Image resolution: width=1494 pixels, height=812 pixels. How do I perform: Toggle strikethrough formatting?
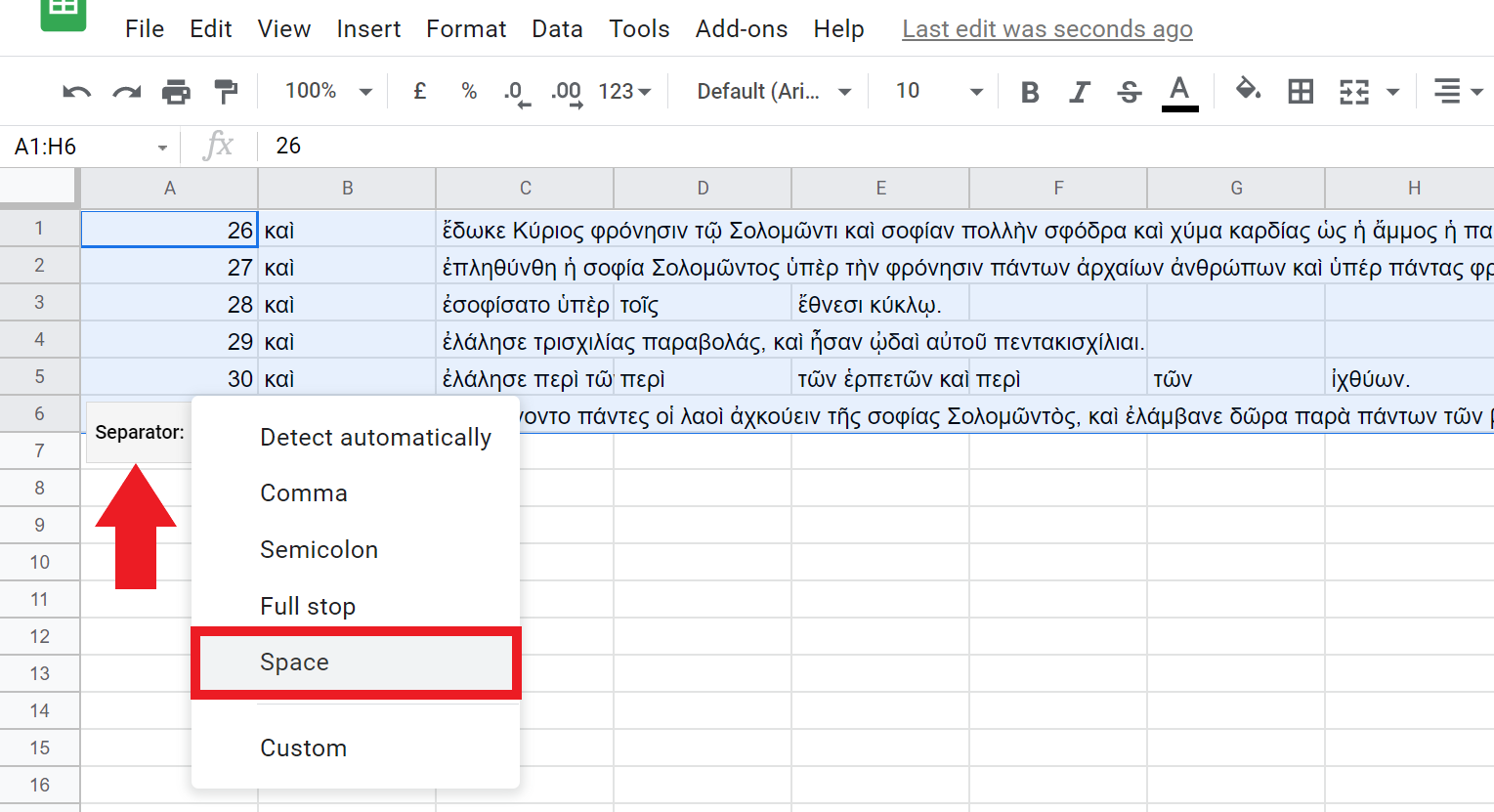pyautogui.click(x=1130, y=92)
